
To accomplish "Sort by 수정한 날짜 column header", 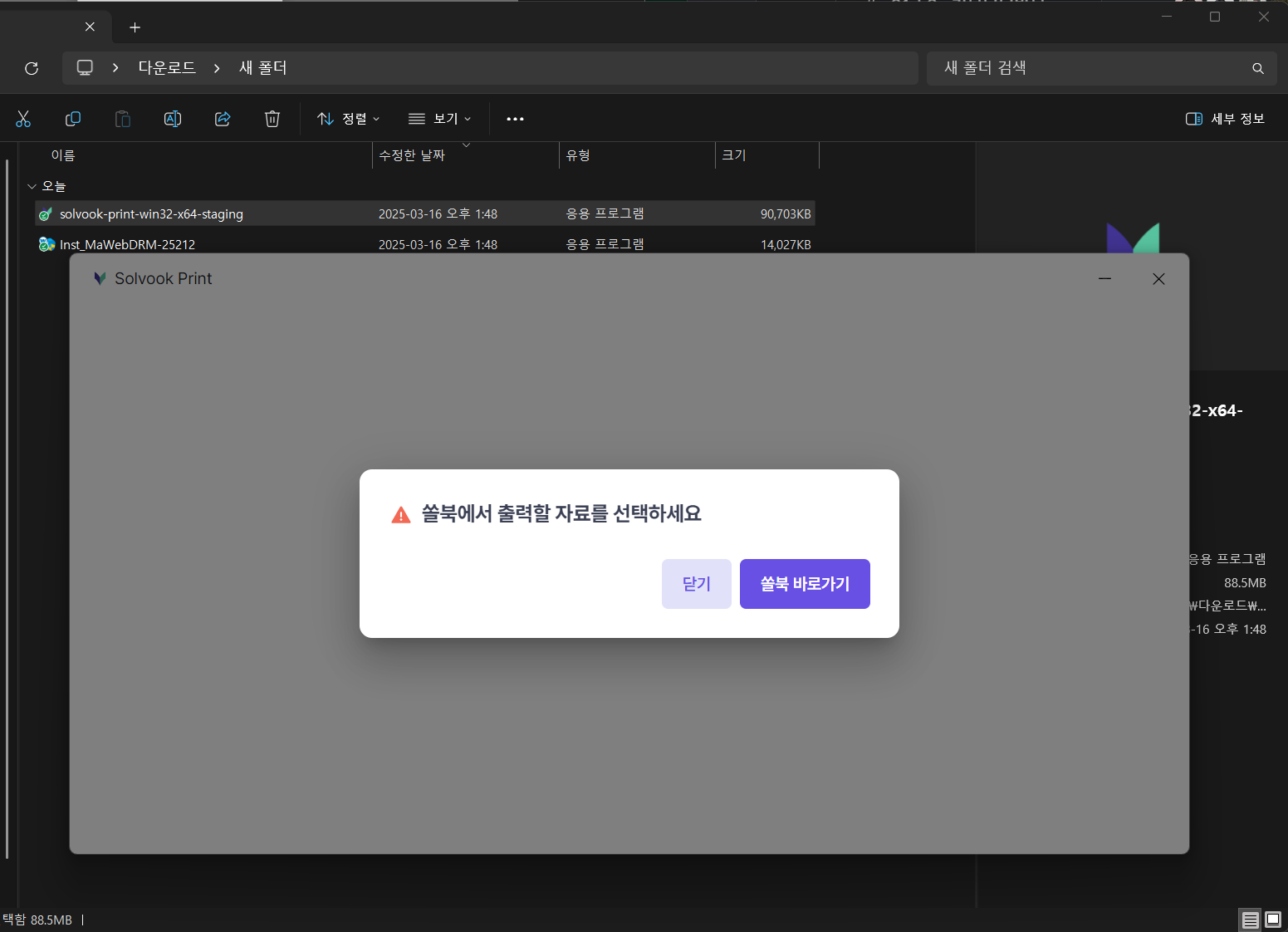I will tap(412, 155).
